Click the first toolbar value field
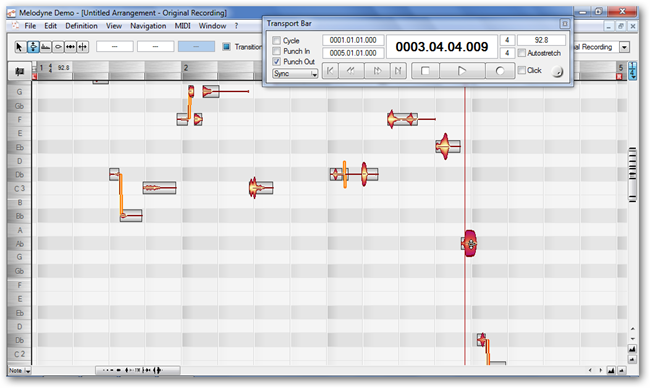This screenshot has height=388, width=650. tap(115, 46)
